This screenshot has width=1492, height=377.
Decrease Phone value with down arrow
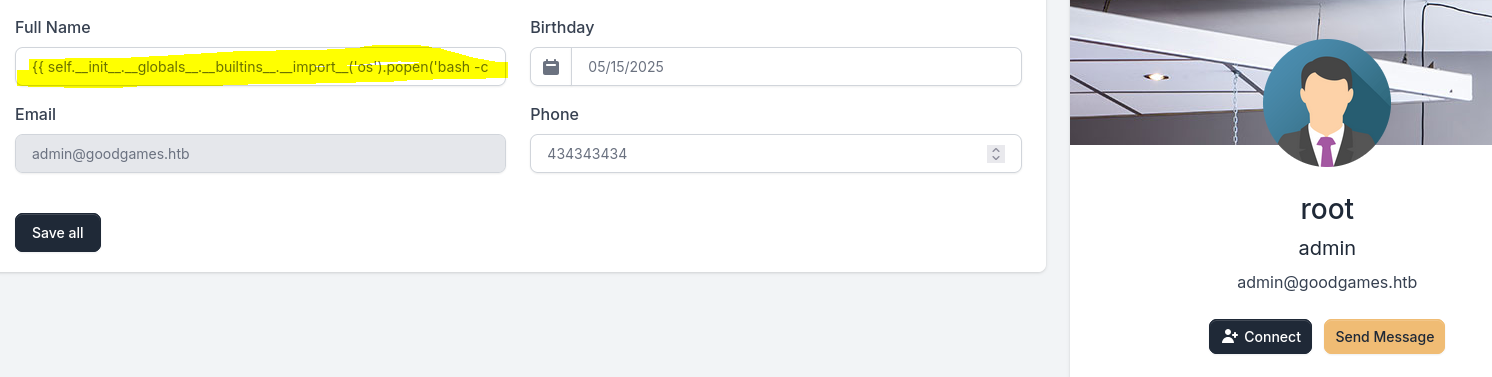point(995,158)
